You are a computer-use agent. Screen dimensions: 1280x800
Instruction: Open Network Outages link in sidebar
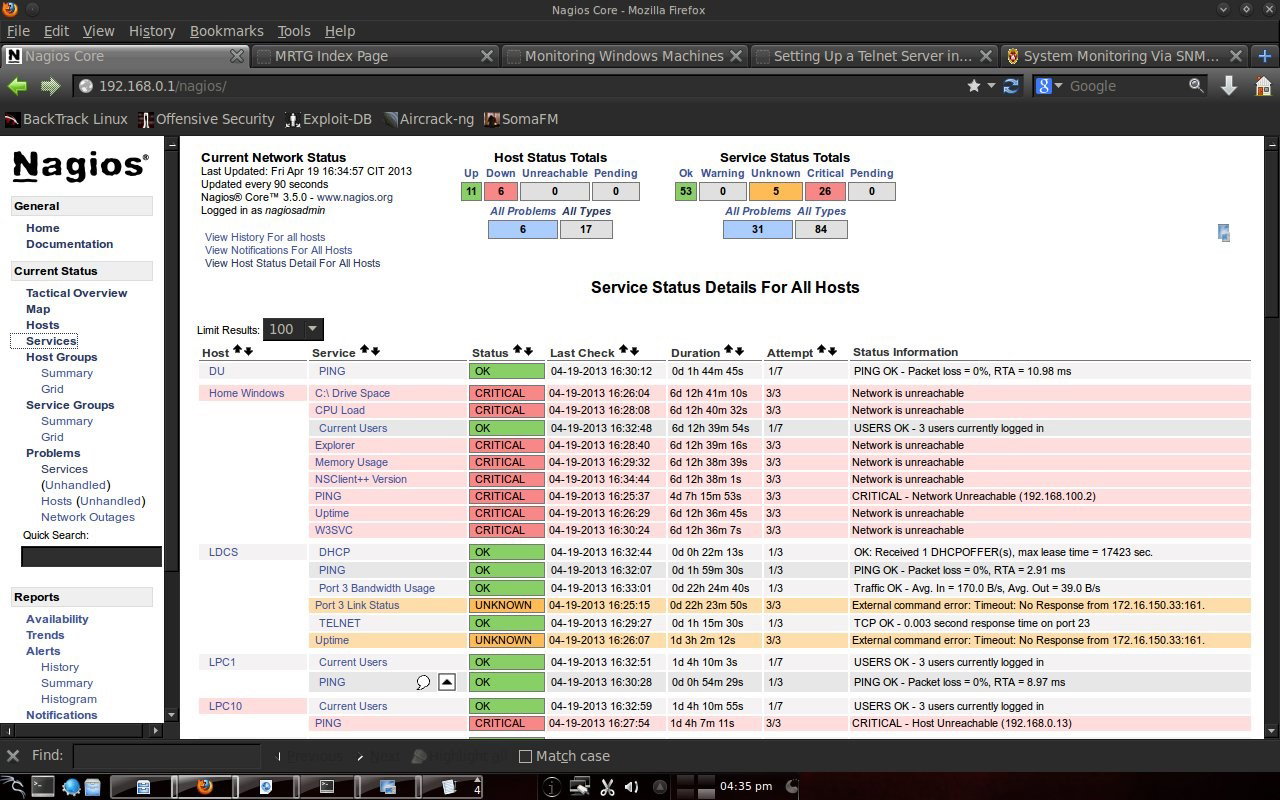click(x=87, y=517)
